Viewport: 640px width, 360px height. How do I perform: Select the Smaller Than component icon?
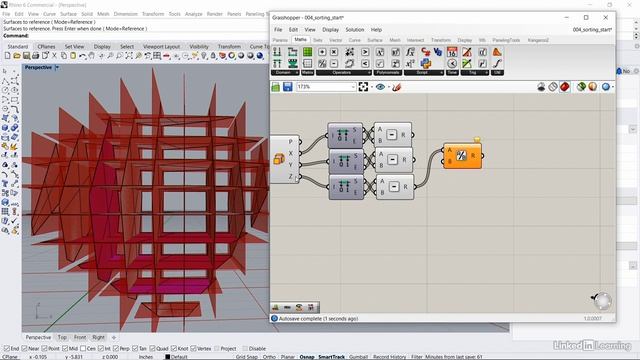(365, 63)
